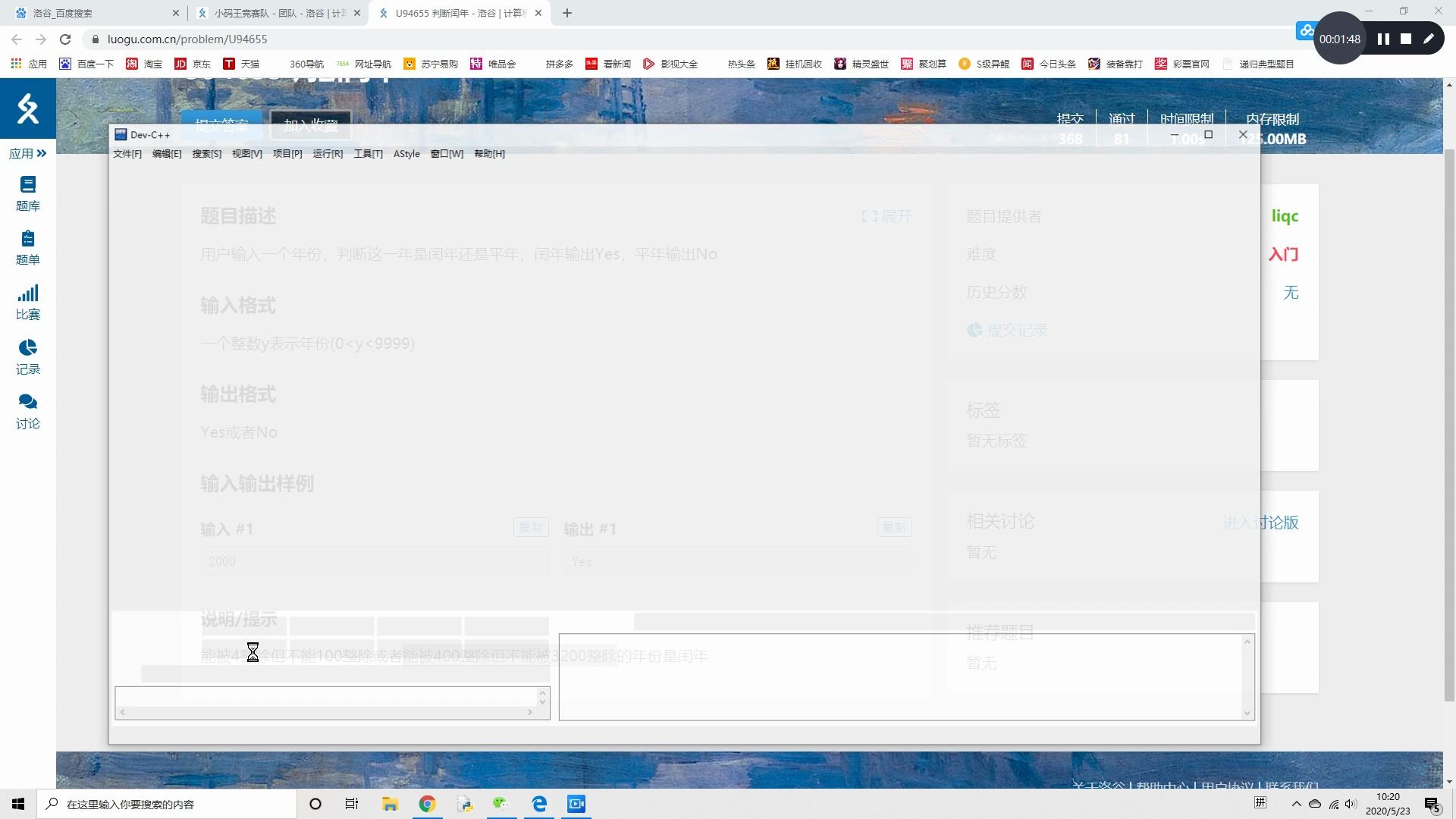Show hidden system tray icons
The height and width of the screenshot is (819, 1456).
[1296, 804]
